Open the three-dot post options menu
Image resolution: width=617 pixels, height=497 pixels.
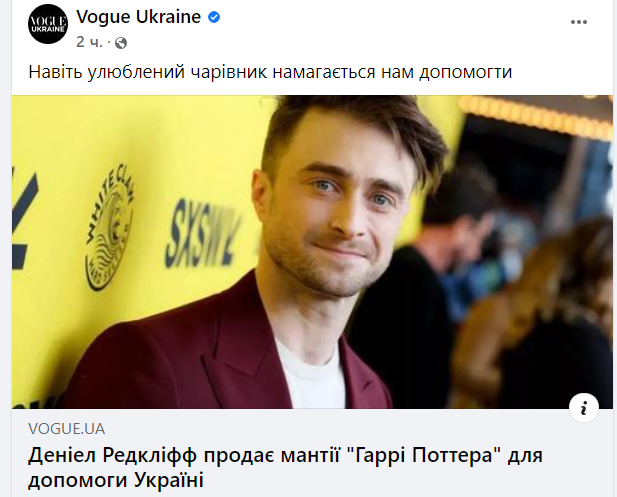click(x=579, y=22)
